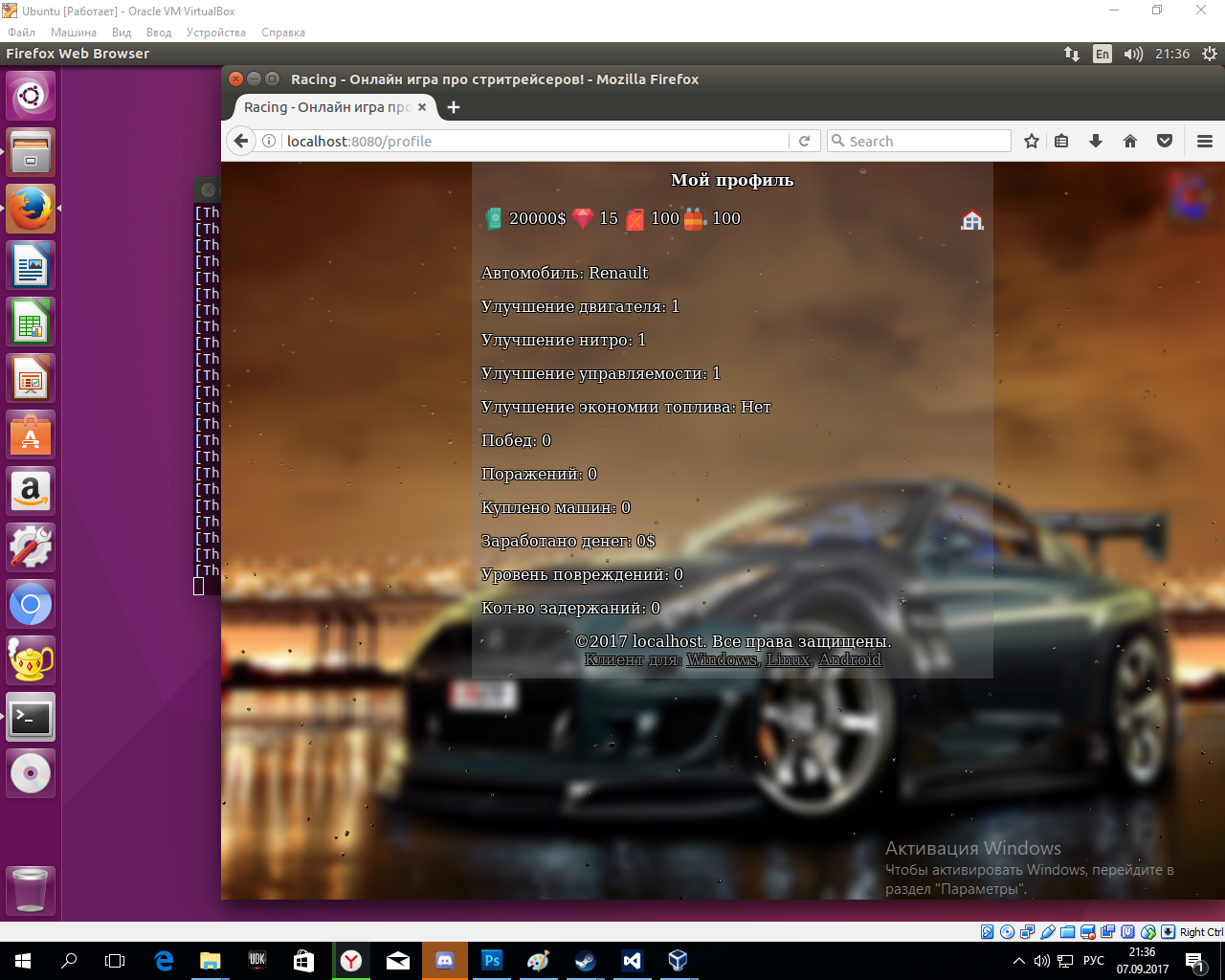Open the Terminal from the Ubuntu launcher
This screenshot has height=980, width=1225.
pos(31,717)
